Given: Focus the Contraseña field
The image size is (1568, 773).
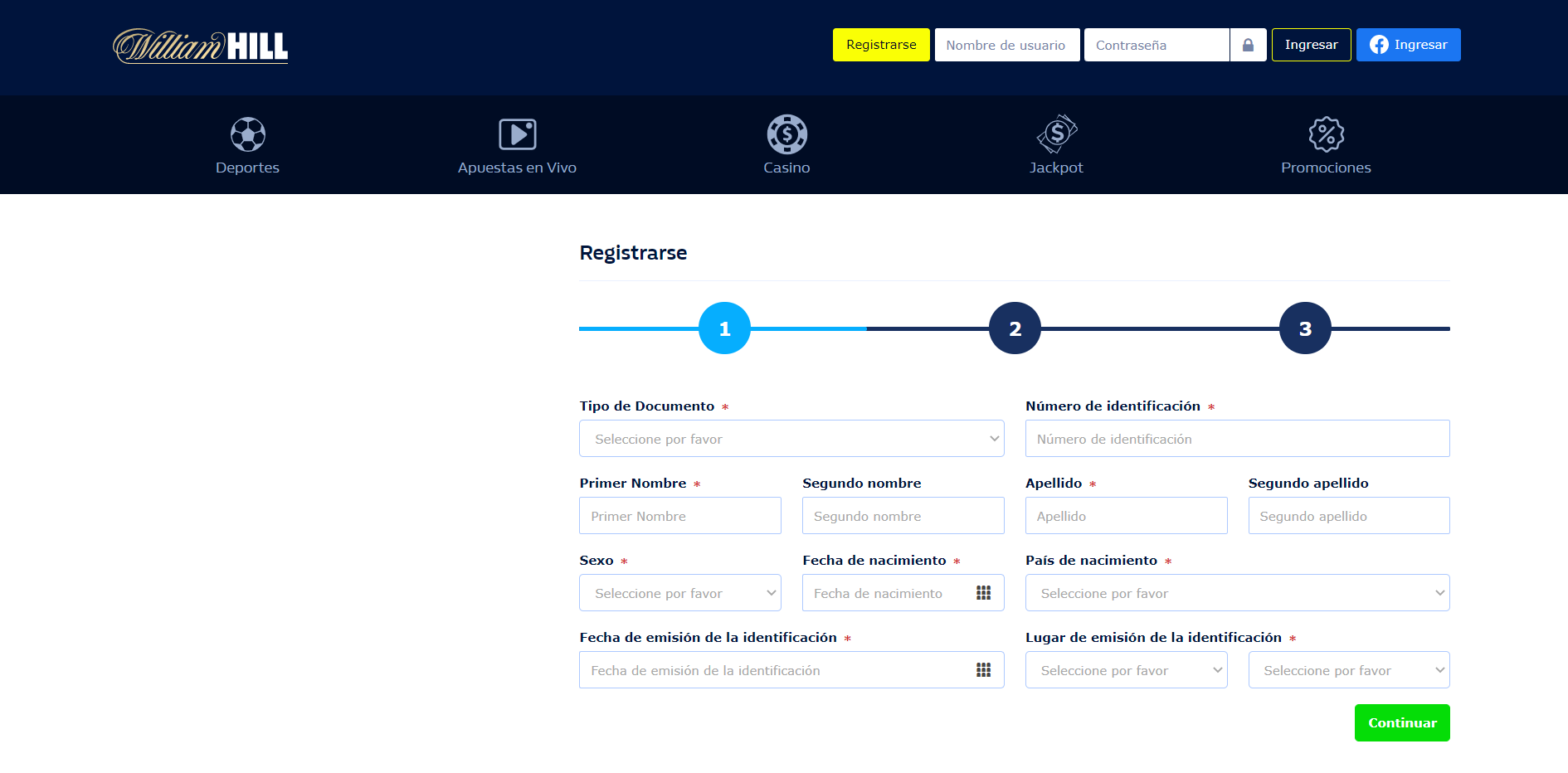Looking at the screenshot, I should point(1157,45).
